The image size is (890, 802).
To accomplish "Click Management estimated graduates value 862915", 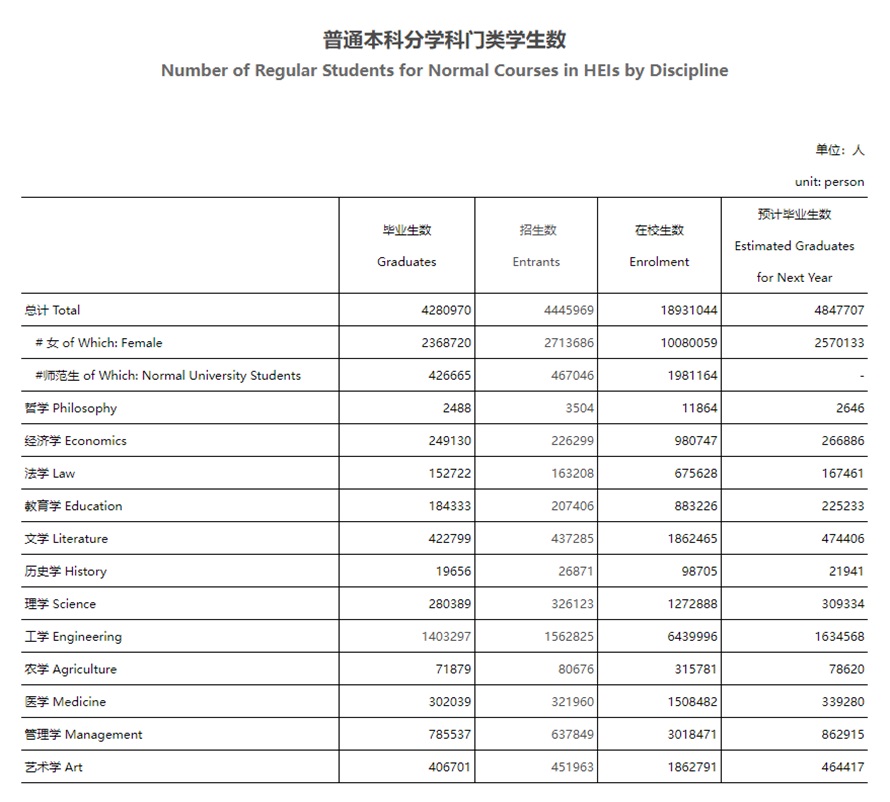I will click(843, 734).
